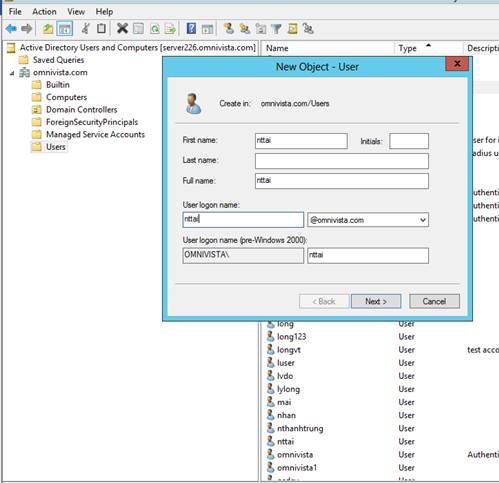Screen dimensions: 499x483
Task: Click the domain icon beside omnivista.com
Action: click(x=24, y=72)
